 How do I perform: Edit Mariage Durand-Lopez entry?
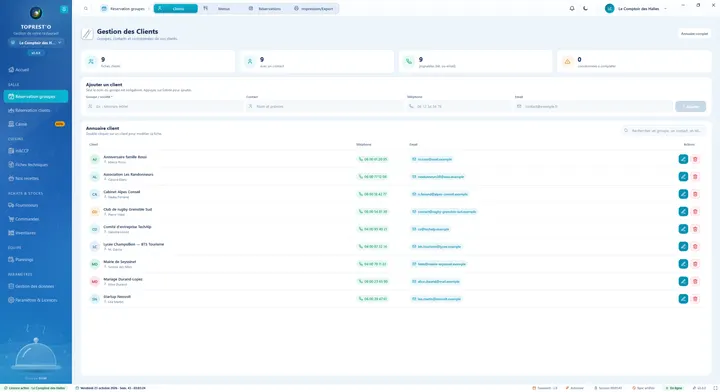(683, 281)
